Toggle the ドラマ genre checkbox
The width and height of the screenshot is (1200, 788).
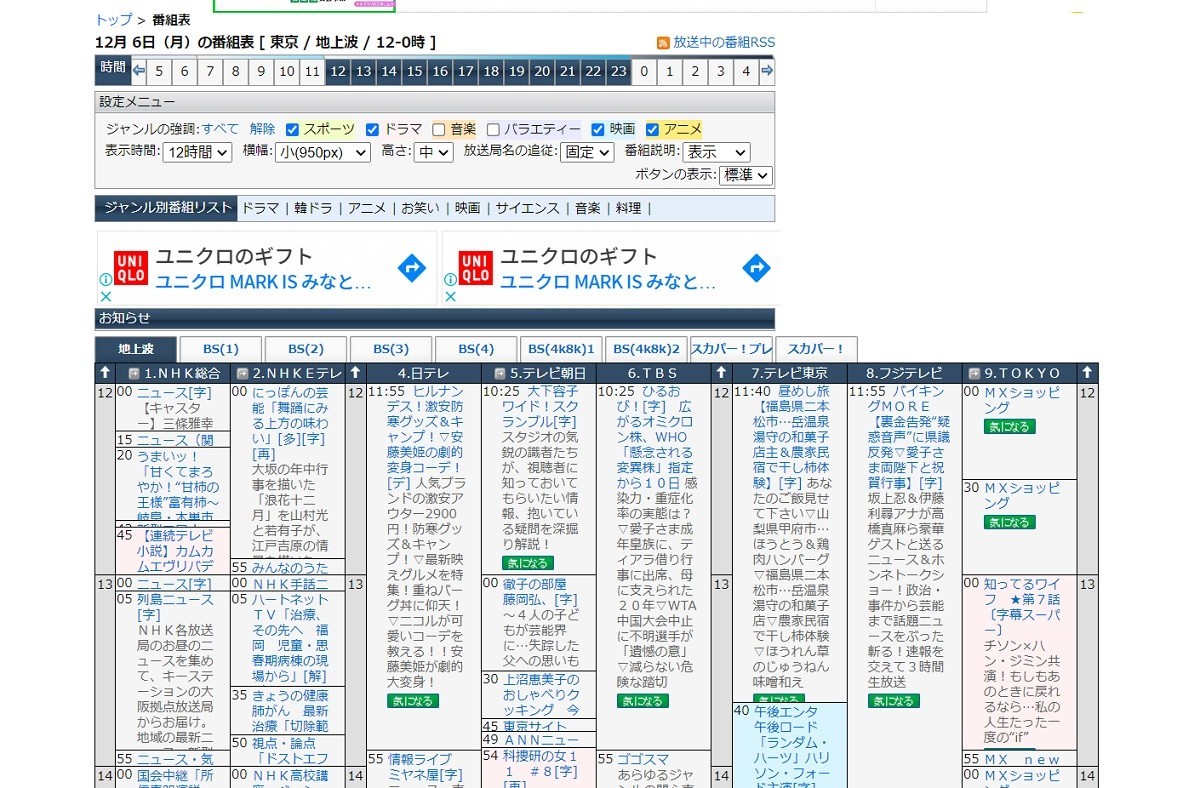tap(372, 129)
